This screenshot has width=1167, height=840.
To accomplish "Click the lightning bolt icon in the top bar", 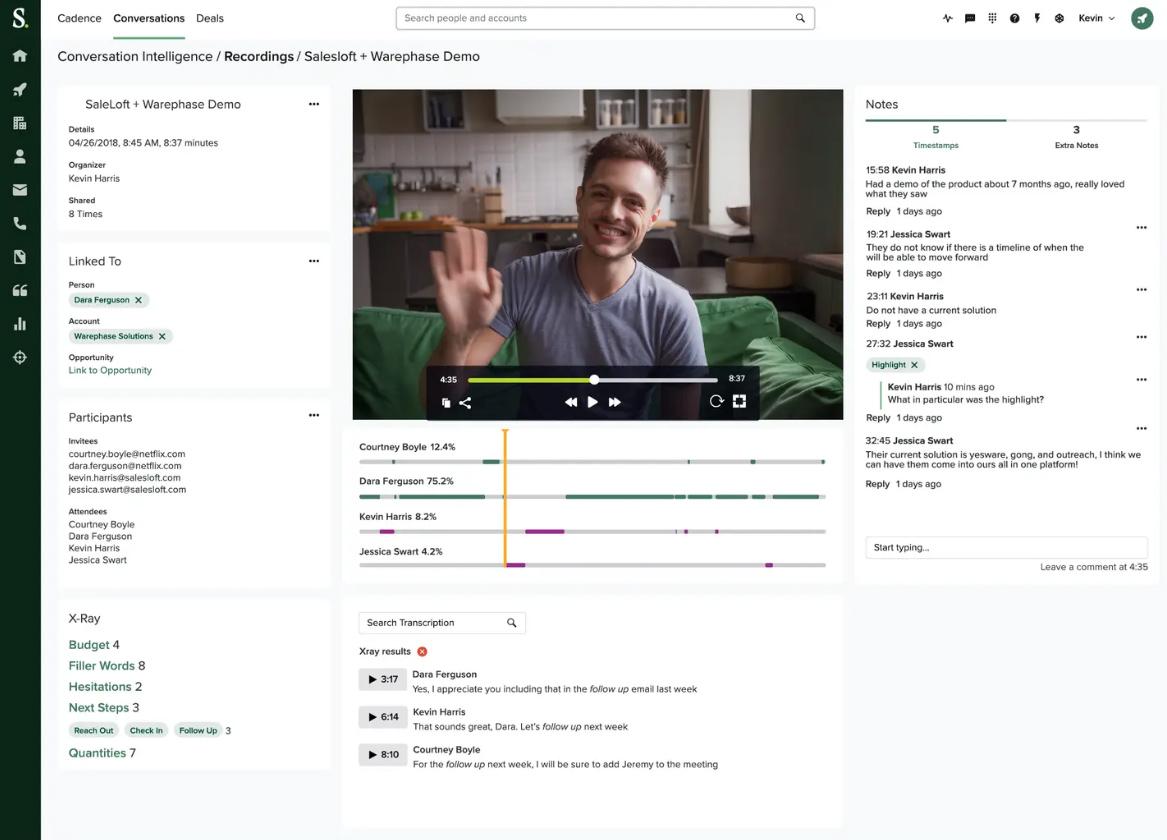I will [1037, 18].
